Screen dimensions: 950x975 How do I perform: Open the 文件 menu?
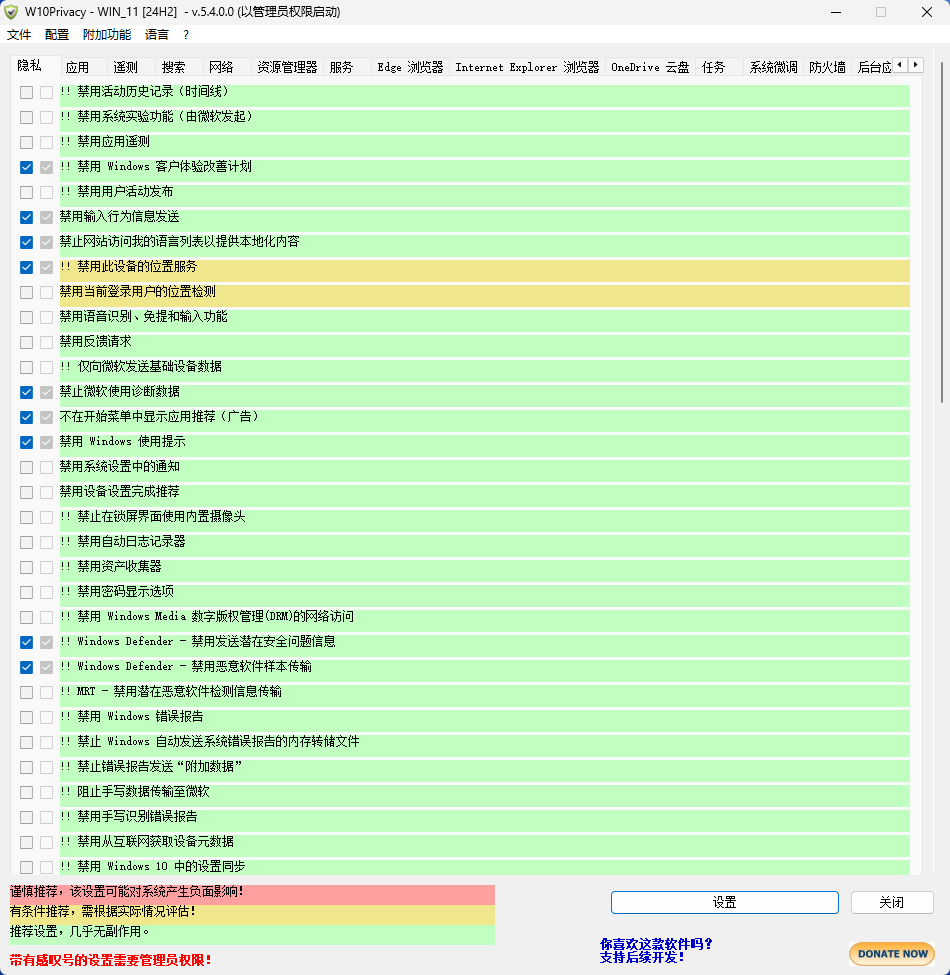coord(19,35)
